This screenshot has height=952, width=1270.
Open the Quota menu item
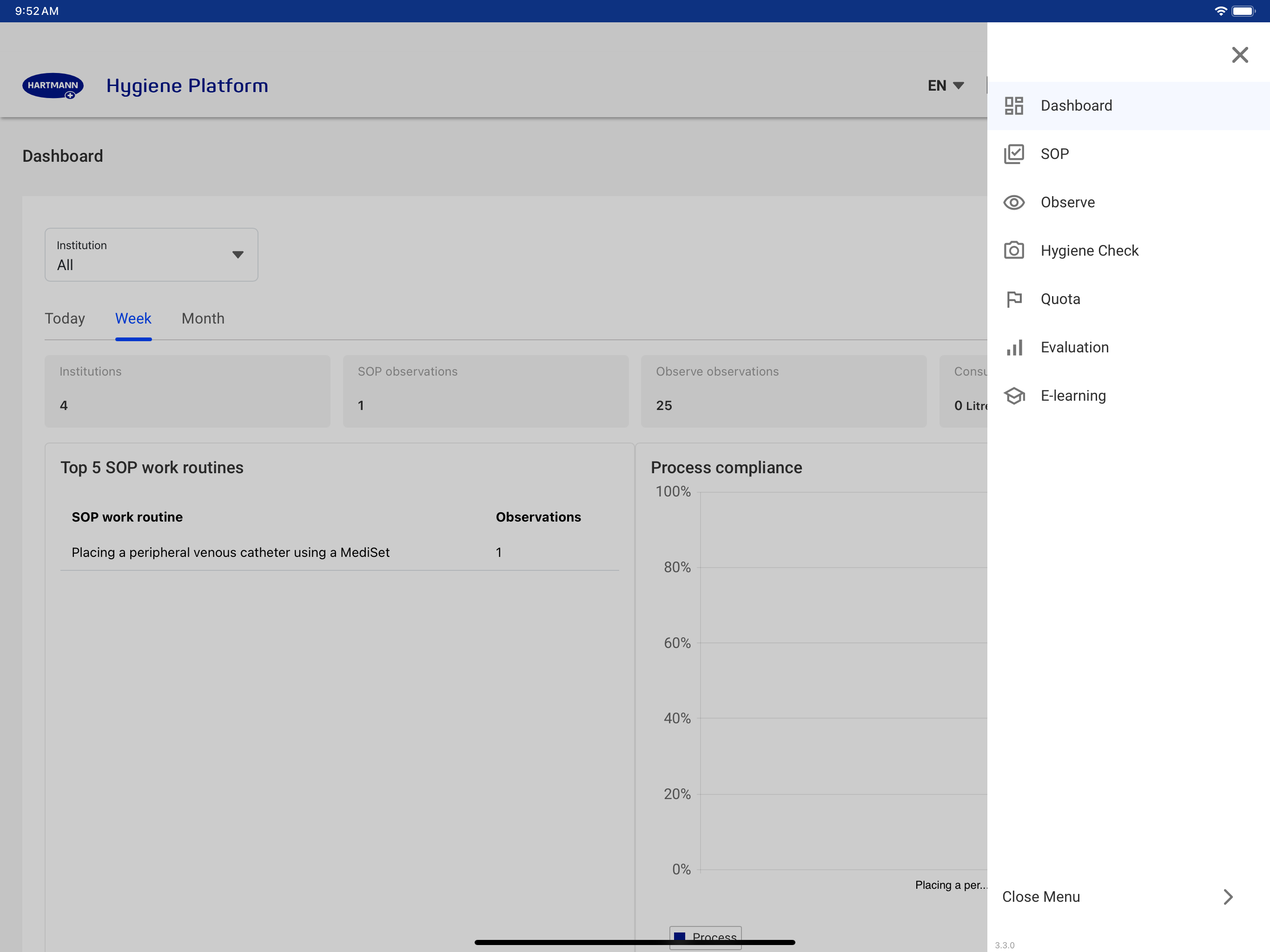tap(1128, 299)
